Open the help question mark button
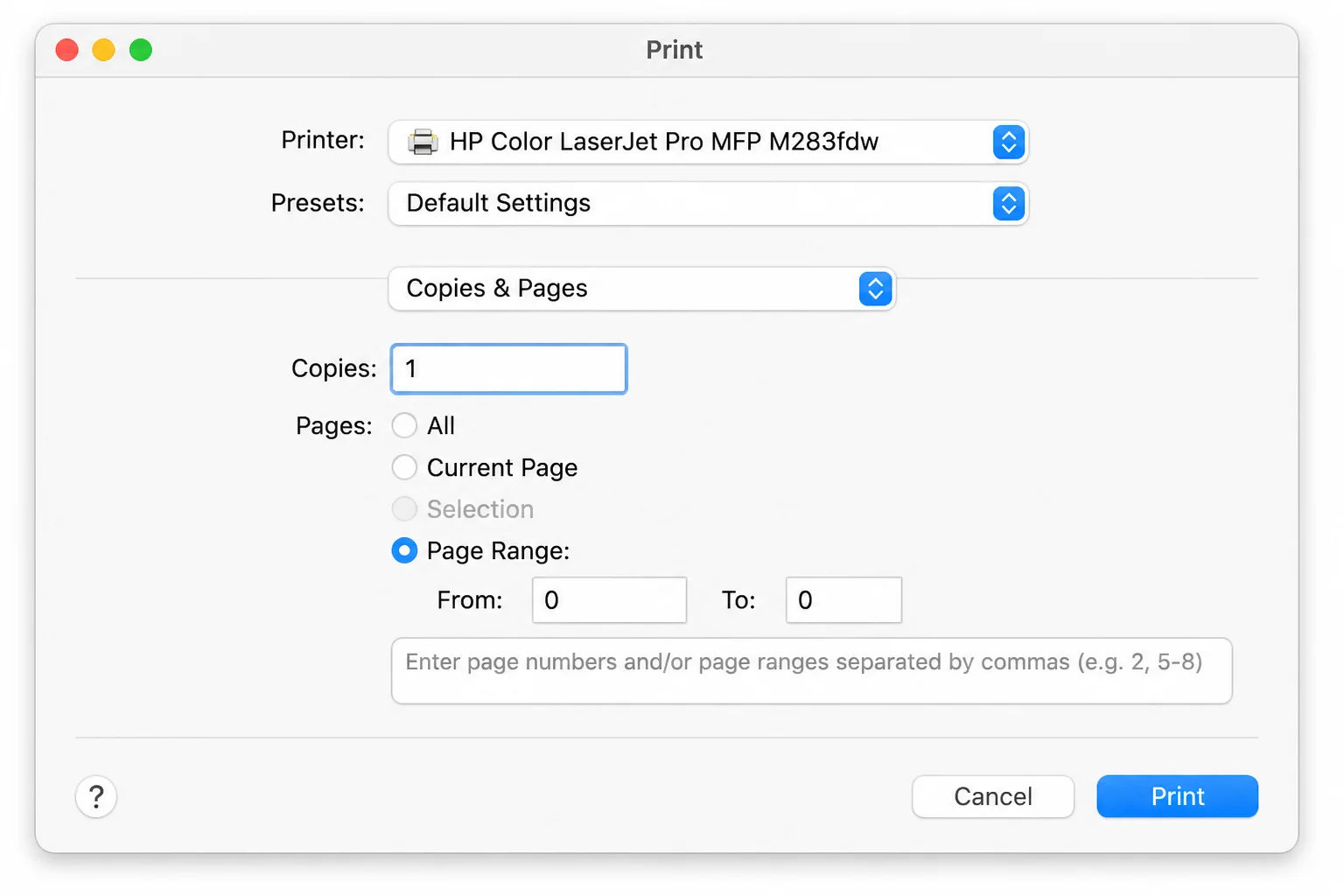Screen dimensions: 1344x896 96,797
